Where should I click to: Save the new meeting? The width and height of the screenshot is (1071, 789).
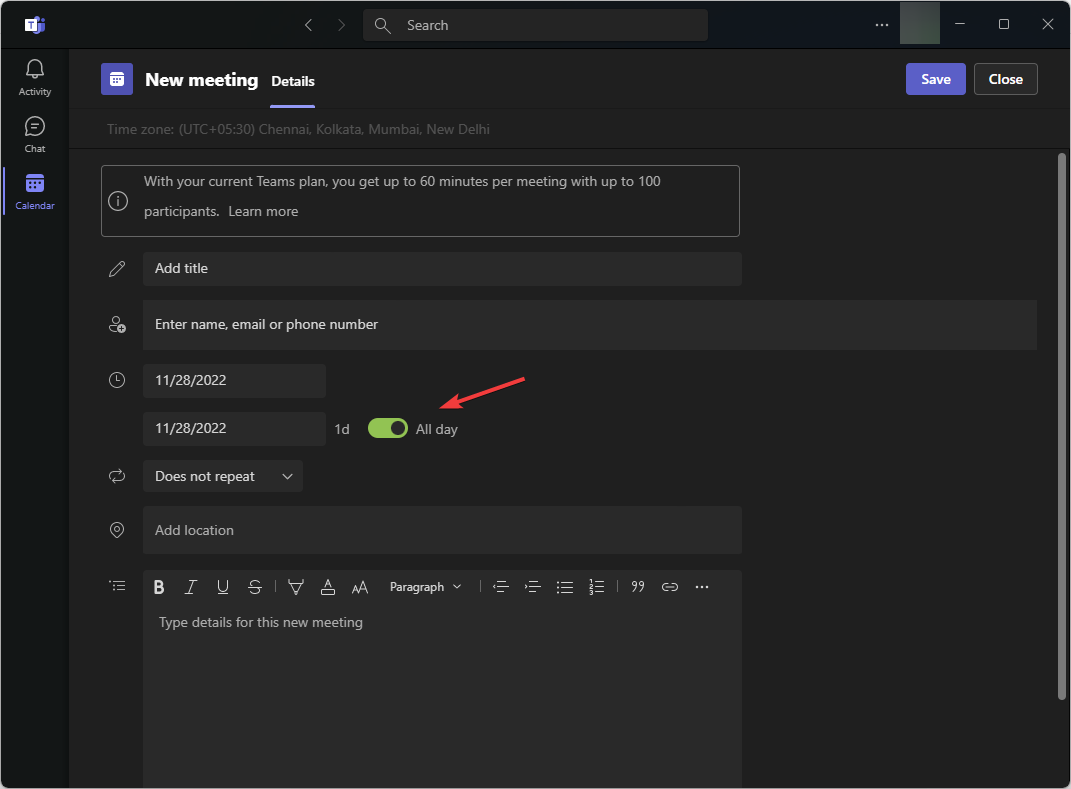click(936, 79)
